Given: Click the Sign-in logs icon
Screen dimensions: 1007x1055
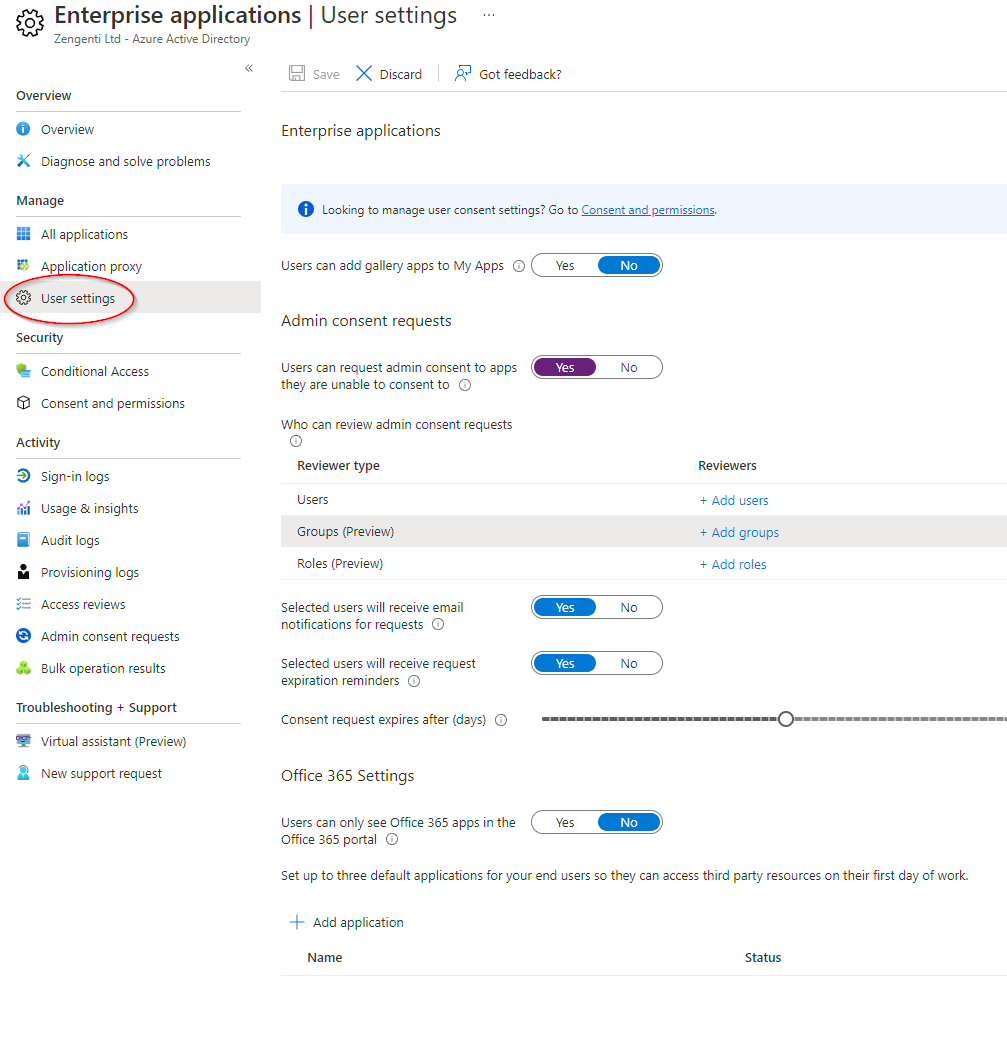Looking at the screenshot, I should click(24, 476).
